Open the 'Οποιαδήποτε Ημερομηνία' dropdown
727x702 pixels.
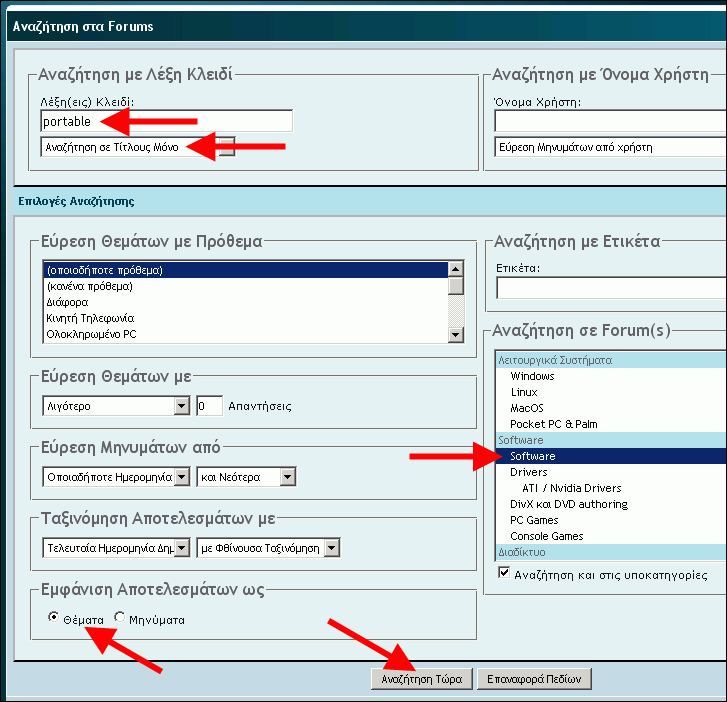(x=116, y=477)
